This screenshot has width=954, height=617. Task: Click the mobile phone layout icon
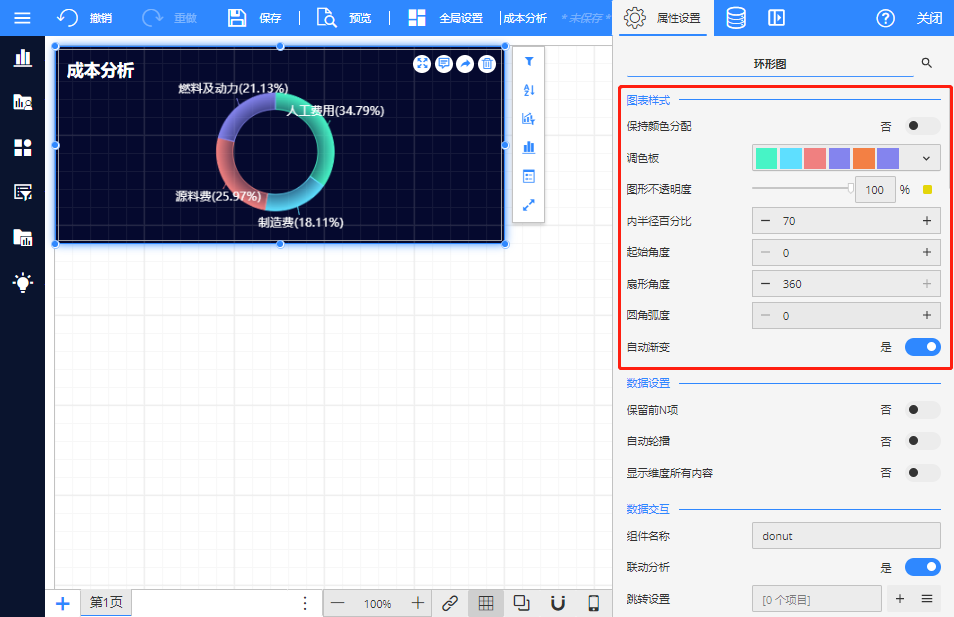[593, 603]
